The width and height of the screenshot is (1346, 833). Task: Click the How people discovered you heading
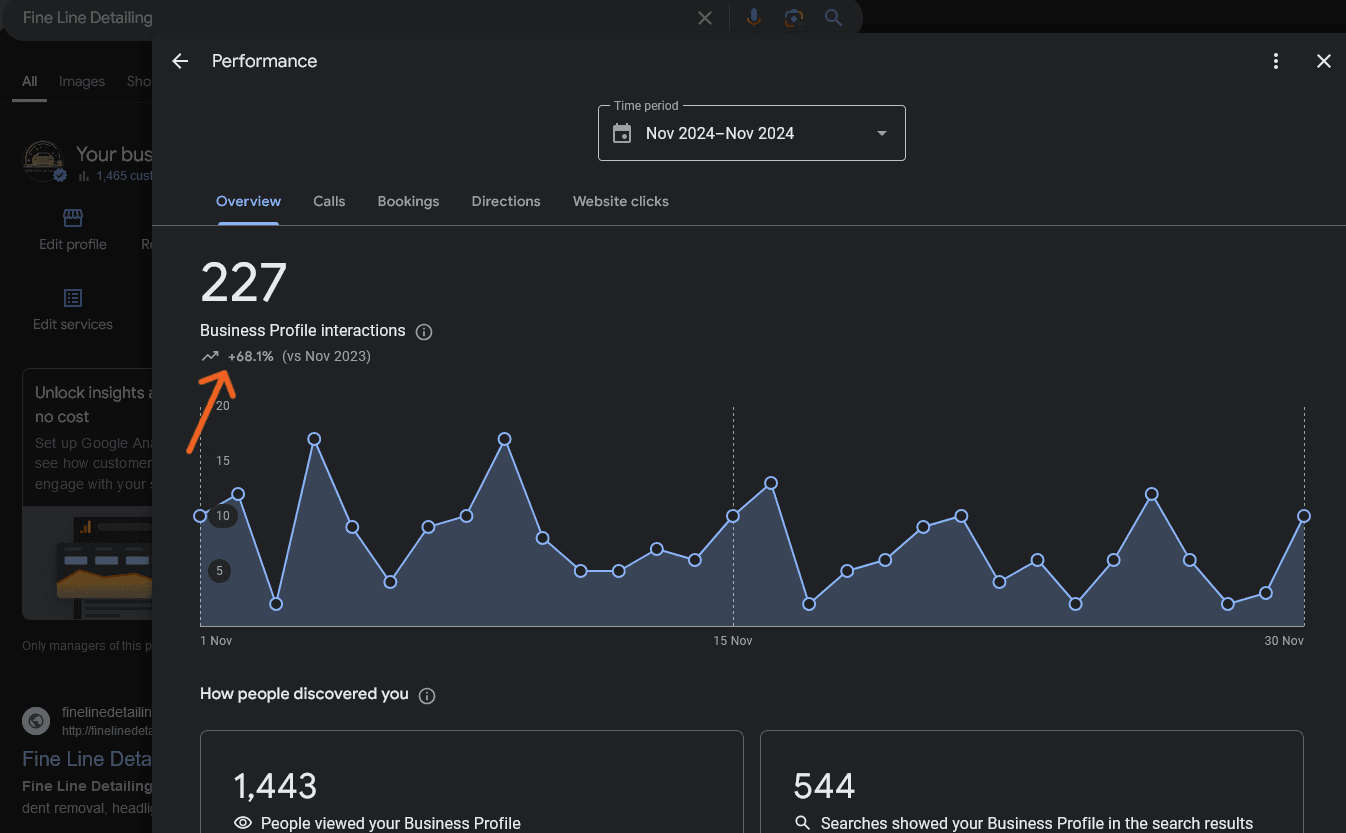tap(304, 694)
